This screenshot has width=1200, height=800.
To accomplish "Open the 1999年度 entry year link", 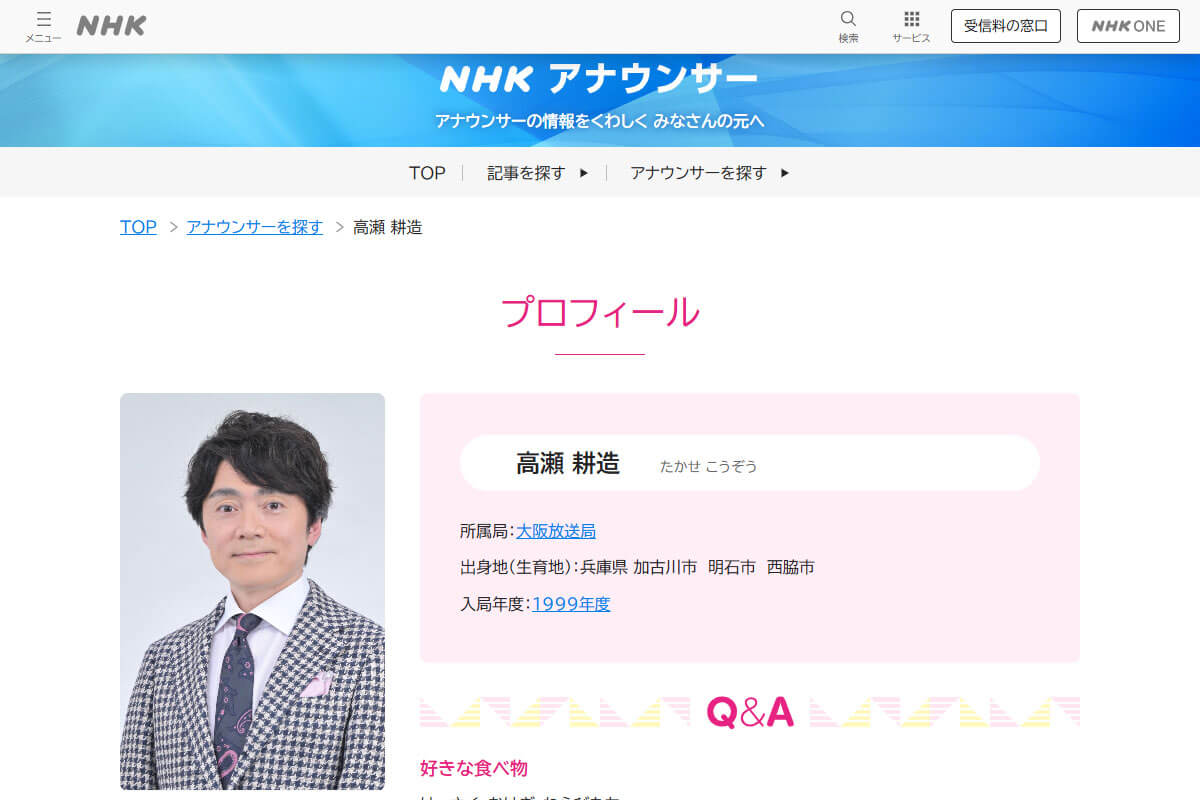I will 571,604.
